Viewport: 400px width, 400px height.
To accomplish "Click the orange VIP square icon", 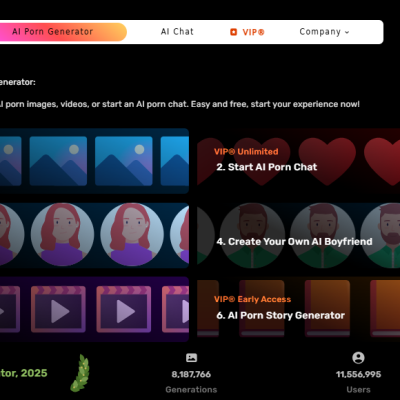I will coord(233,32).
